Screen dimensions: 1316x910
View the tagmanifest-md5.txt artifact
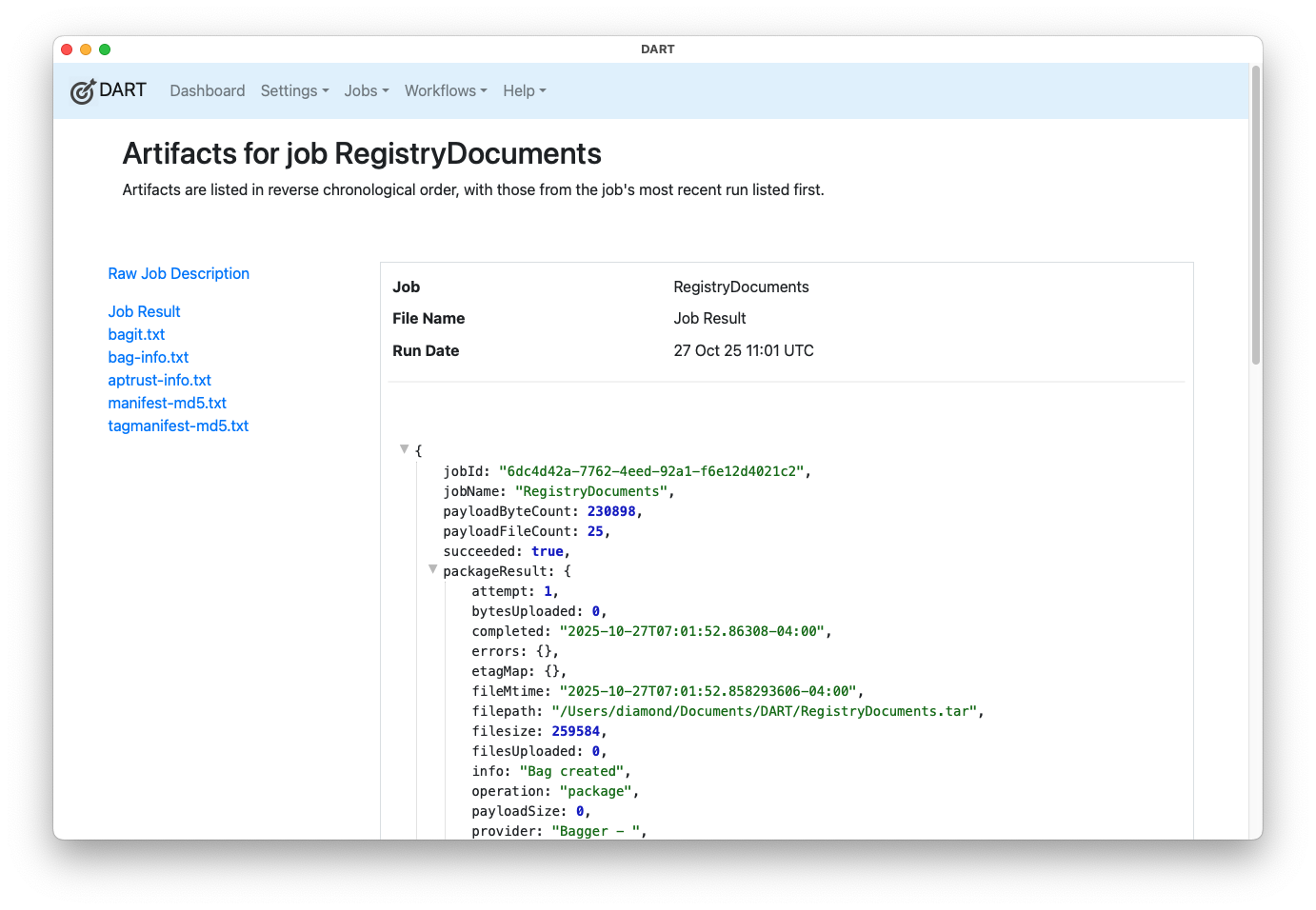(x=178, y=426)
